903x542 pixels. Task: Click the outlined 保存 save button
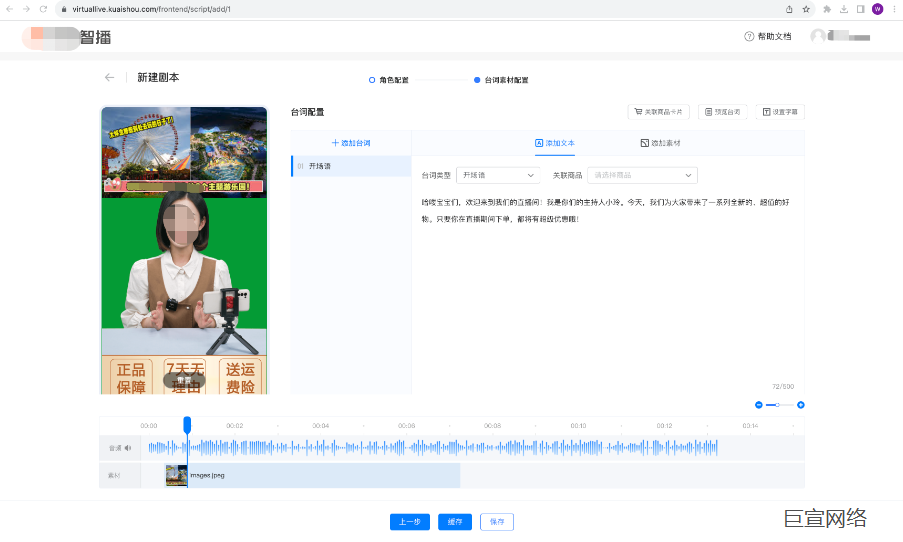coord(497,522)
